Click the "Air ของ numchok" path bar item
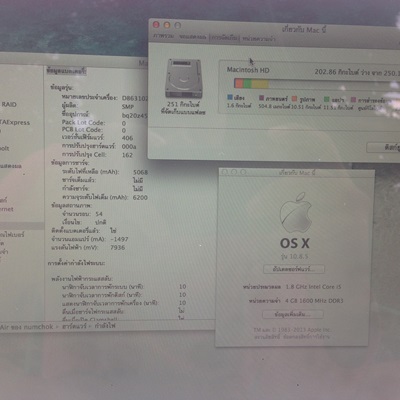Viewport: 400px width, 400px height. 27,327
